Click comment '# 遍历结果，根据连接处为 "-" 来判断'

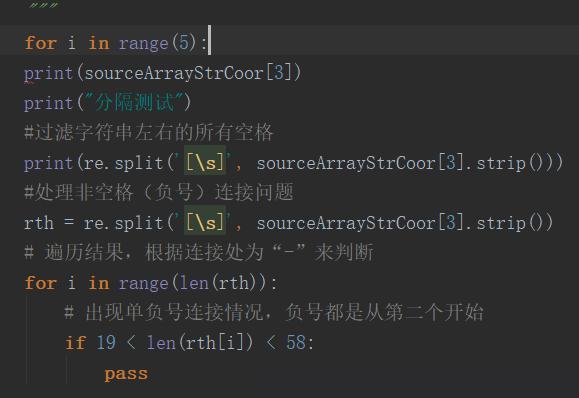(199, 253)
